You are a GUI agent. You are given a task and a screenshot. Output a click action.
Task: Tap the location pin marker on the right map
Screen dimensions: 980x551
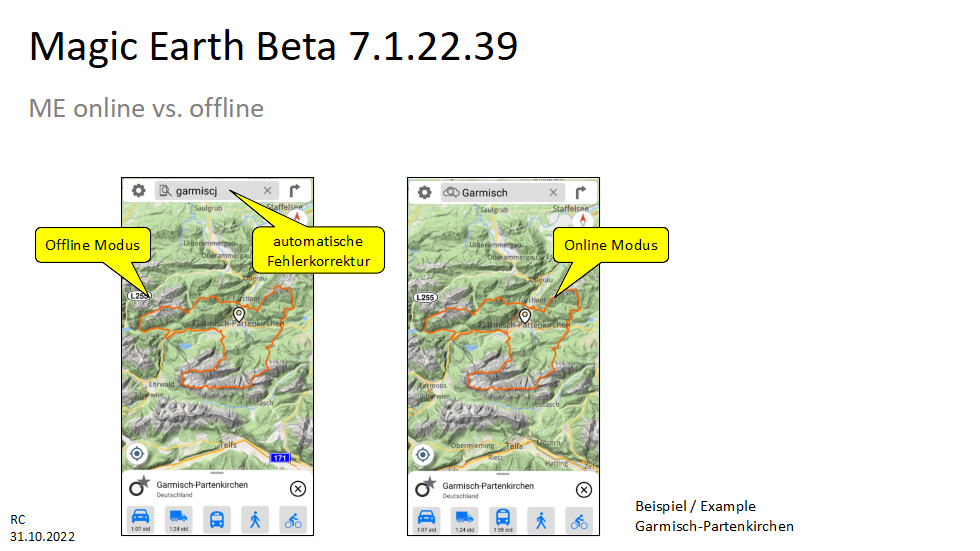[x=525, y=316]
